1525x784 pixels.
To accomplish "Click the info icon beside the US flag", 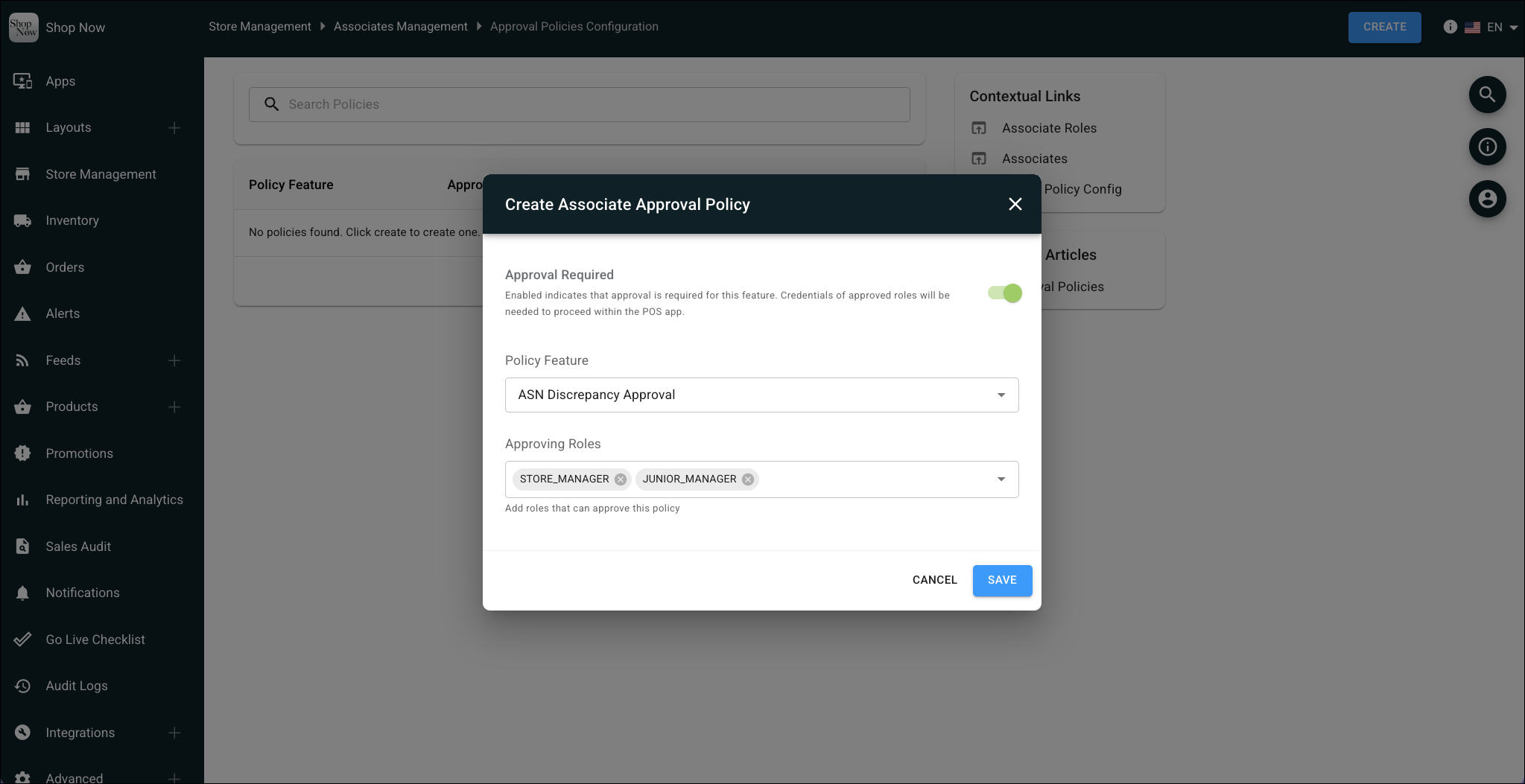I will point(1450,27).
